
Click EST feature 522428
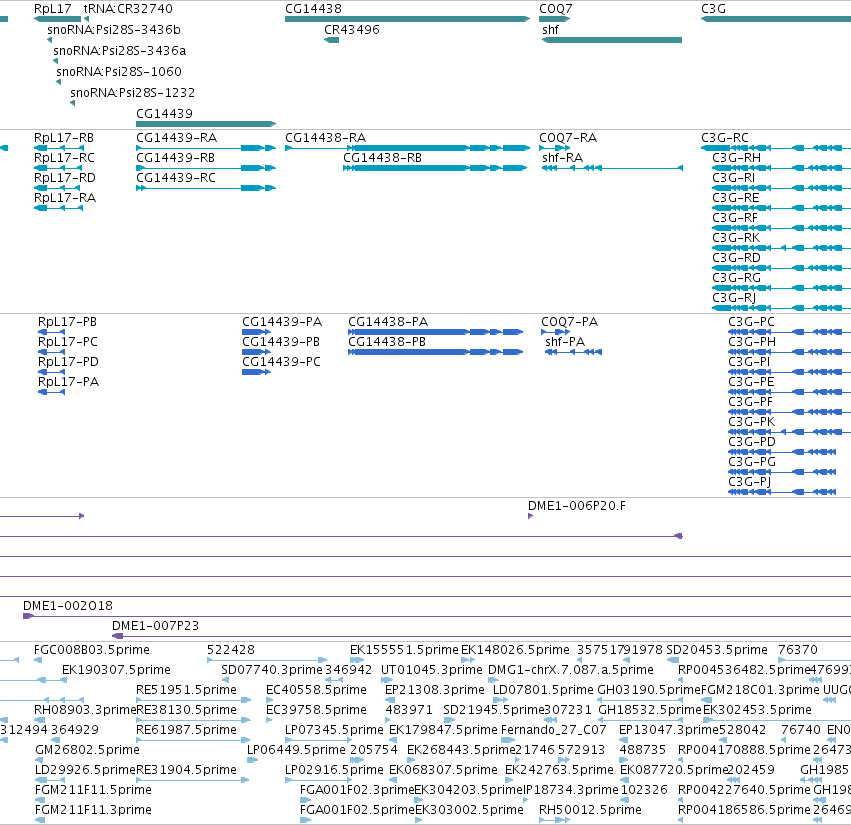(267, 660)
